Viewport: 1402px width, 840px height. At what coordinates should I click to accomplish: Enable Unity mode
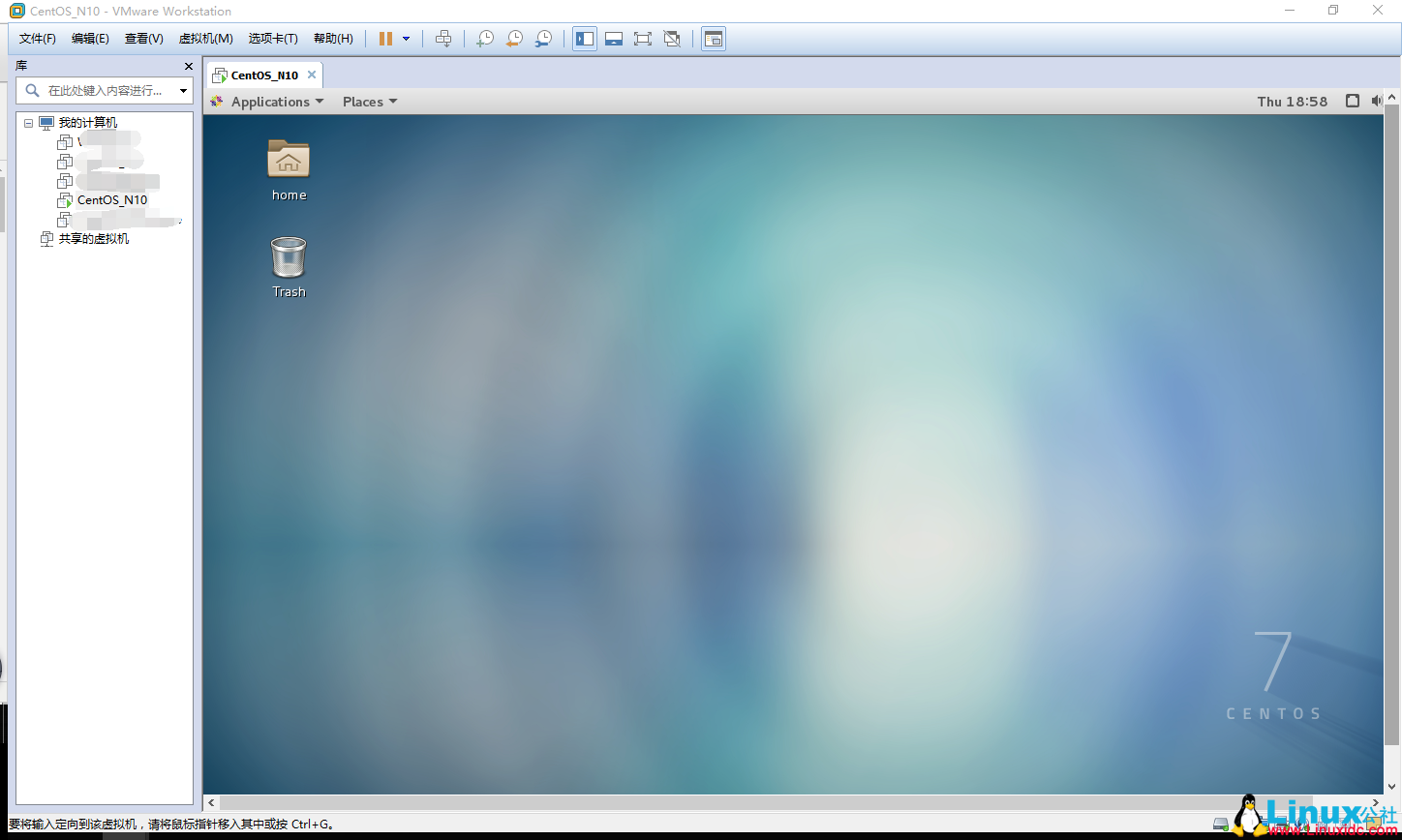[x=673, y=38]
